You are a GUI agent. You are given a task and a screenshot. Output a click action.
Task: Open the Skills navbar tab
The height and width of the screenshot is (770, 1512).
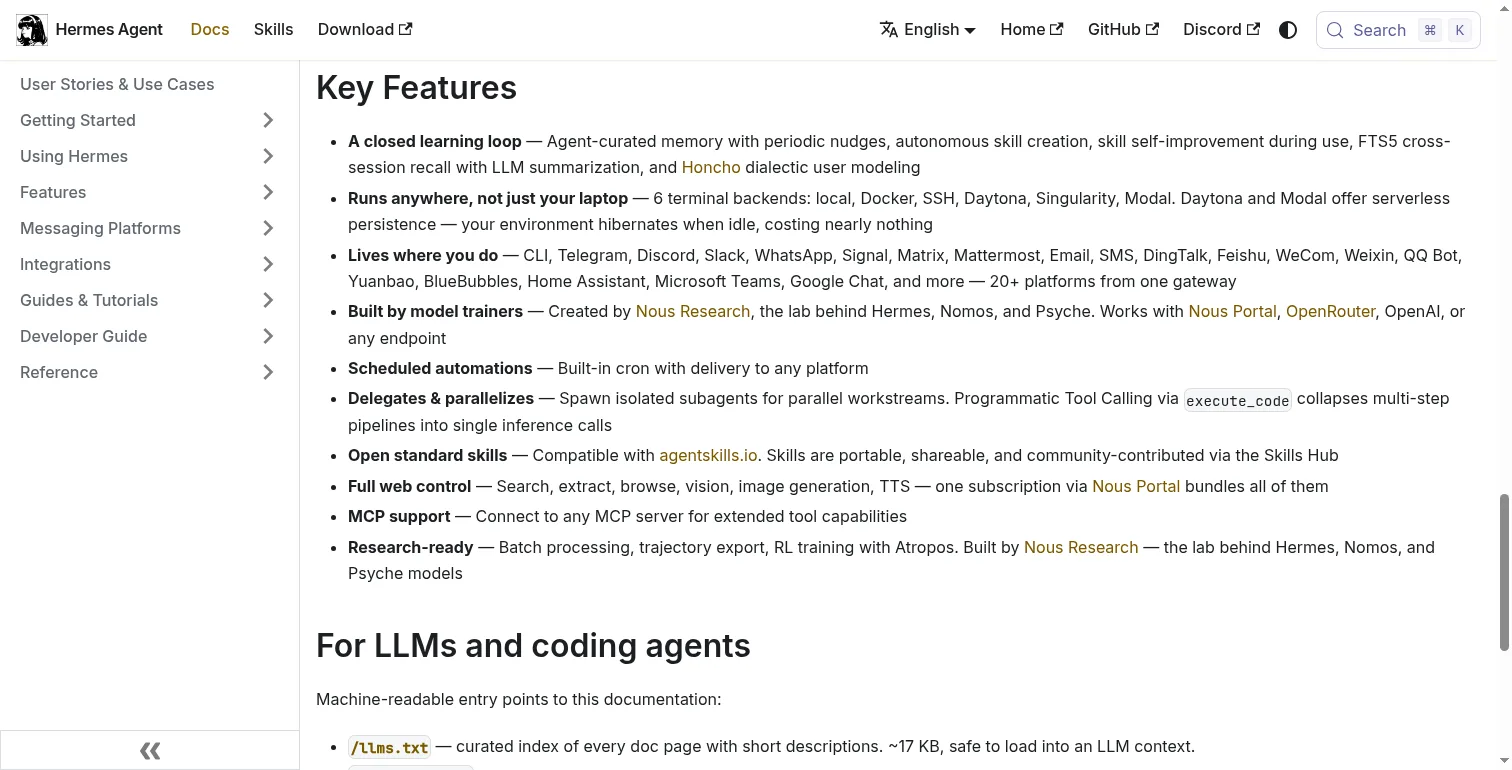point(273,30)
